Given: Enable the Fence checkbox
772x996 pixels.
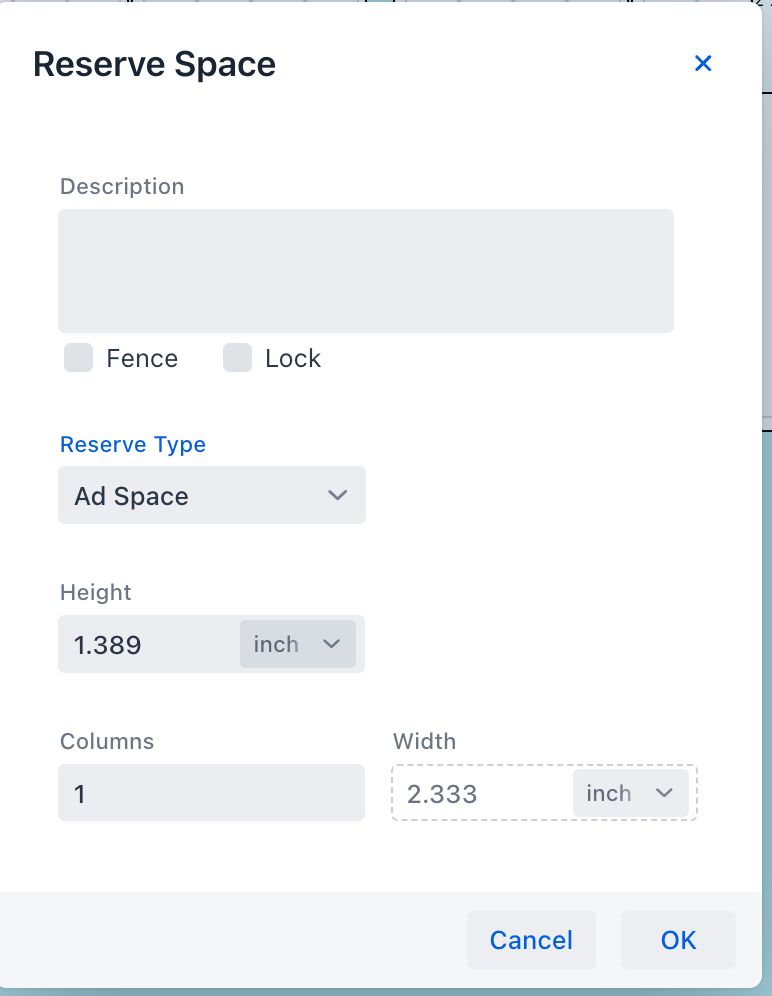Looking at the screenshot, I should point(78,358).
